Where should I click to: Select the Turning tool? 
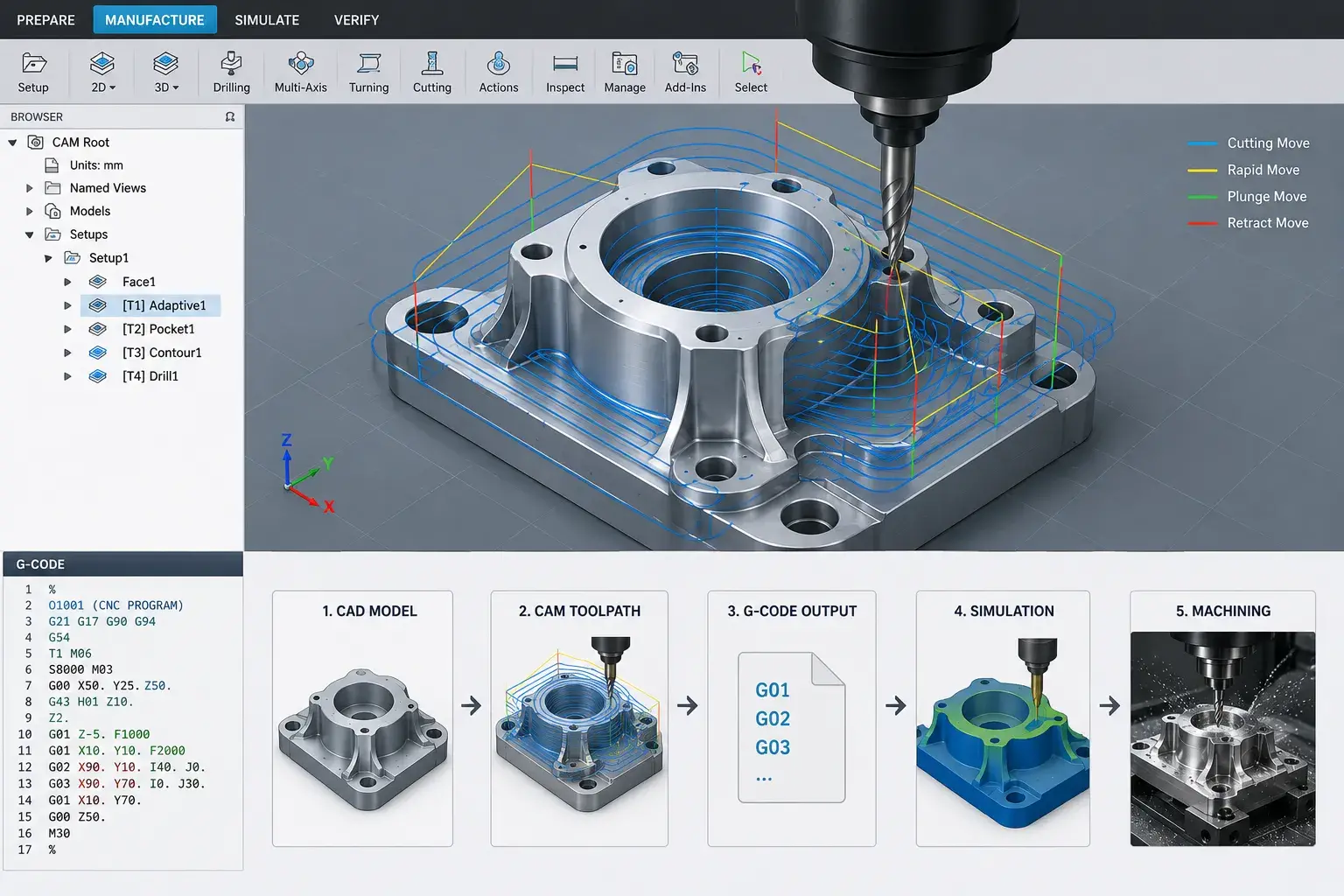[x=368, y=72]
